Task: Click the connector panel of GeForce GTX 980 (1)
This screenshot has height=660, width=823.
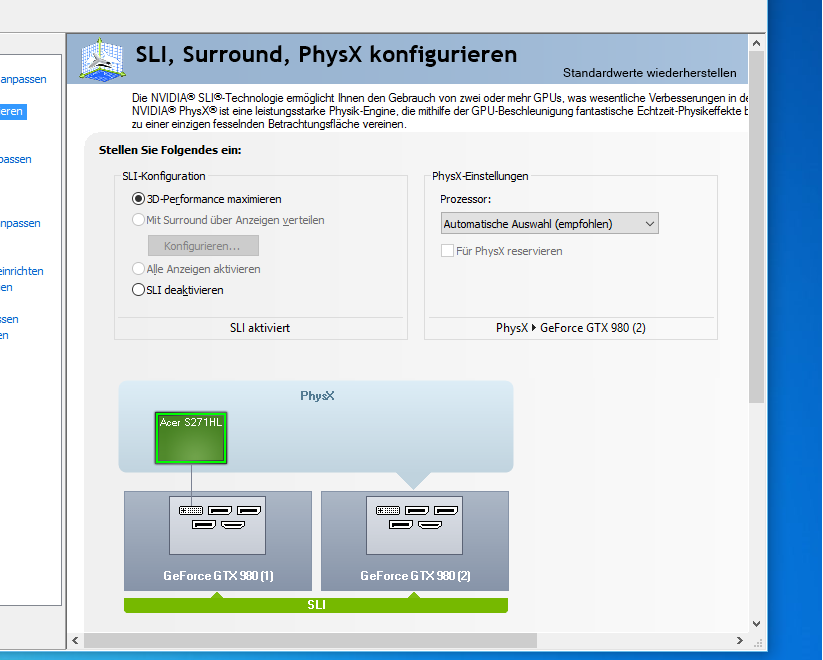Action: click(217, 525)
